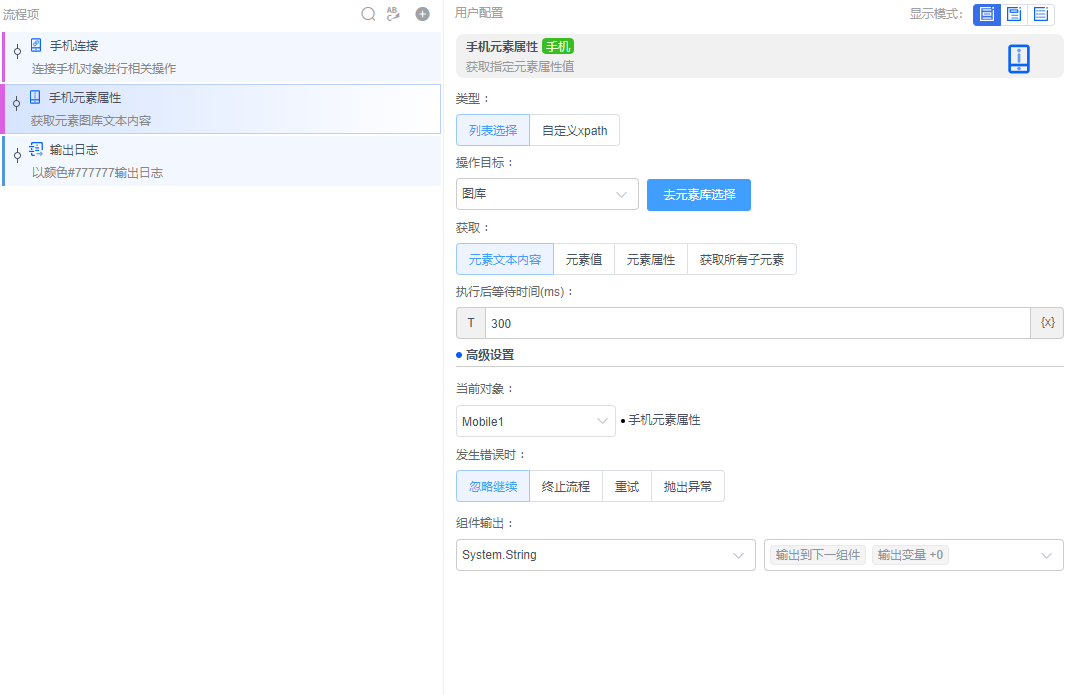Click the T text-type icon beside the wait field

470,322
